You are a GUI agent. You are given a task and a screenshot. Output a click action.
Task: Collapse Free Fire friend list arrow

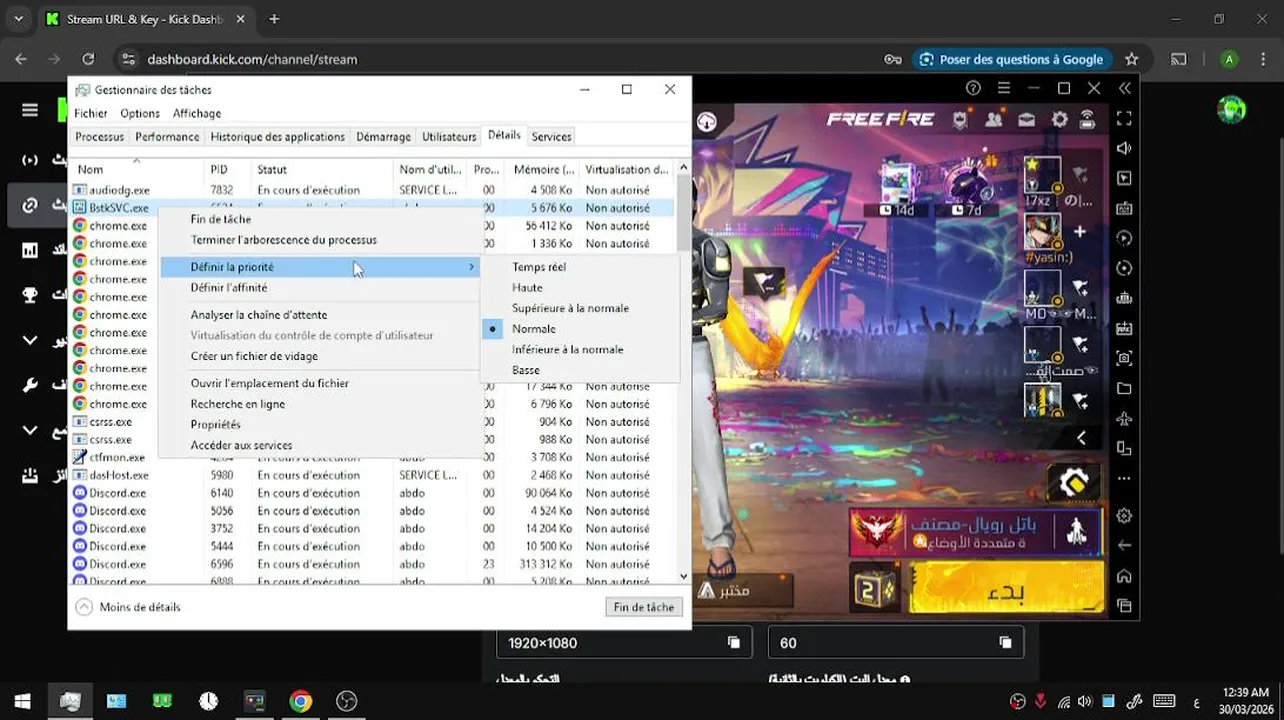tap(1080, 438)
